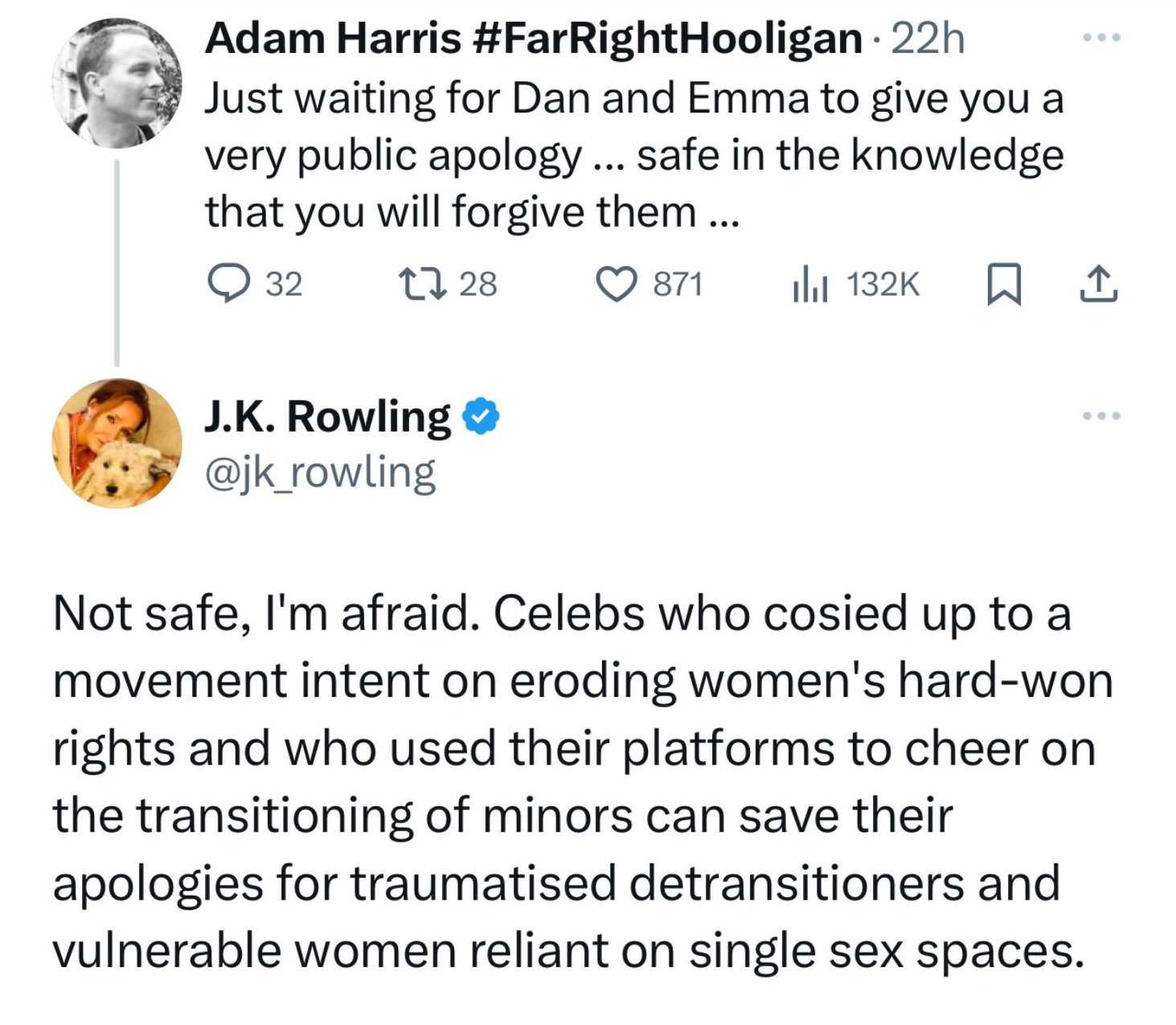The width and height of the screenshot is (1176, 1025).
Task: Bookmark Adam Harris's tweet
Action: tap(1004, 285)
